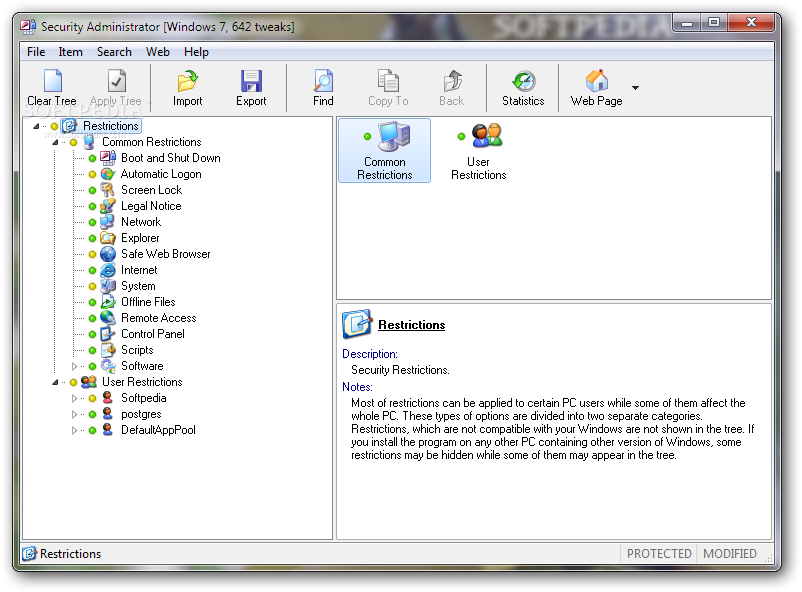The height and width of the screenshot is (592, 802).
Task: Expand the Software tree node
Action: [74, 366]
